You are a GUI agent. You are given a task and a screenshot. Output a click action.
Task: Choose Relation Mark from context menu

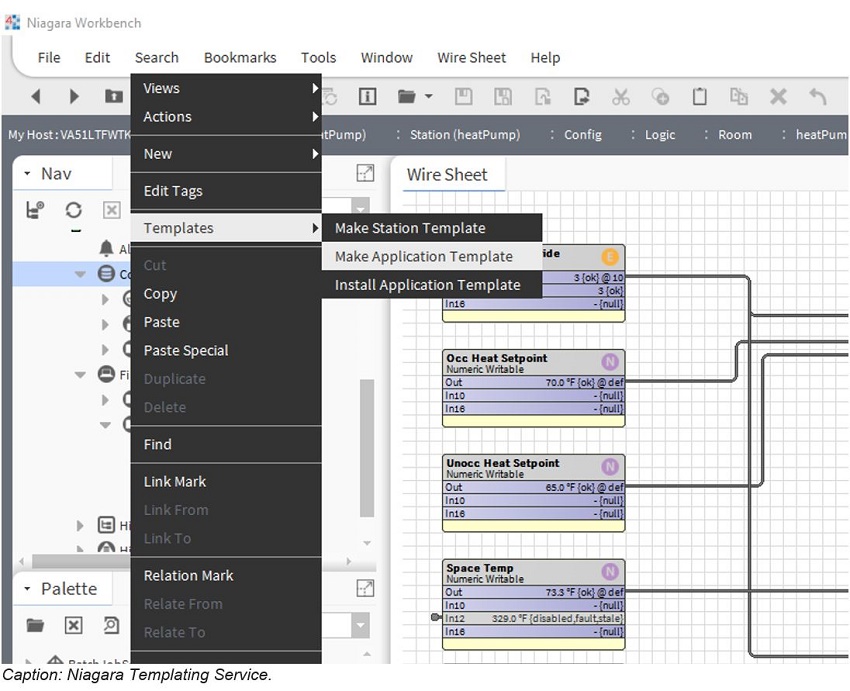pyautogui.click(x=226, y=576)
